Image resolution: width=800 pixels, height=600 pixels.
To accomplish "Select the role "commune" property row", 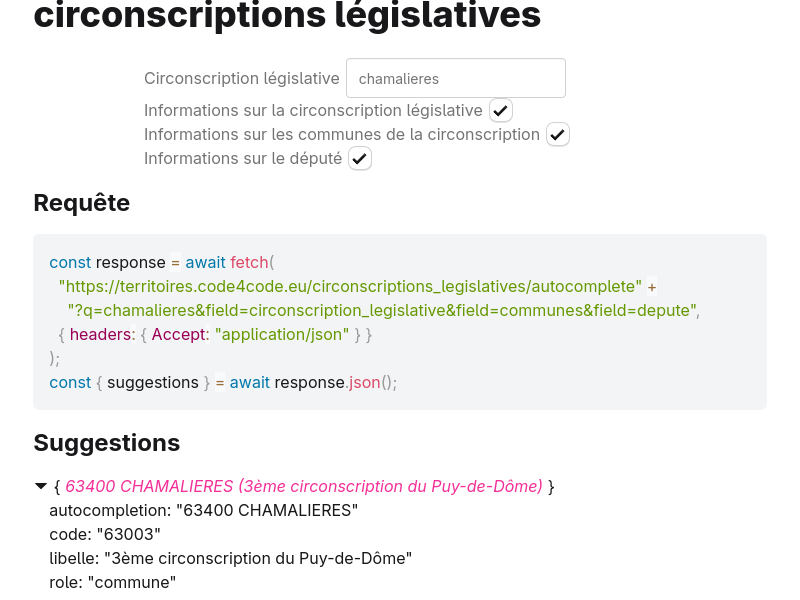I will (113, 582).
